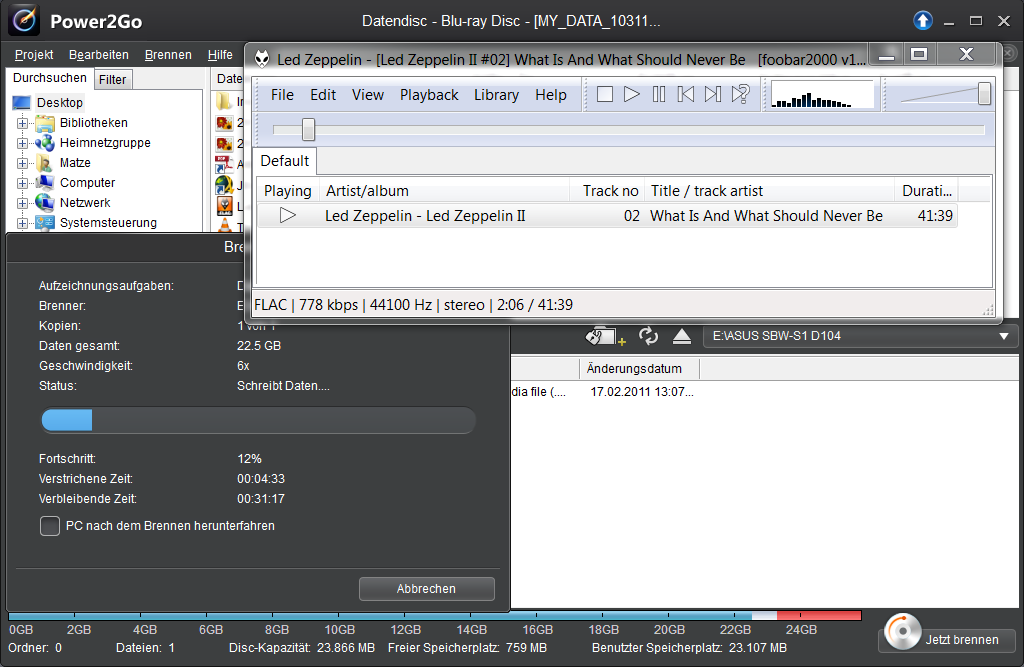Click the Bibliotheken folder icon

click(45, 123)
